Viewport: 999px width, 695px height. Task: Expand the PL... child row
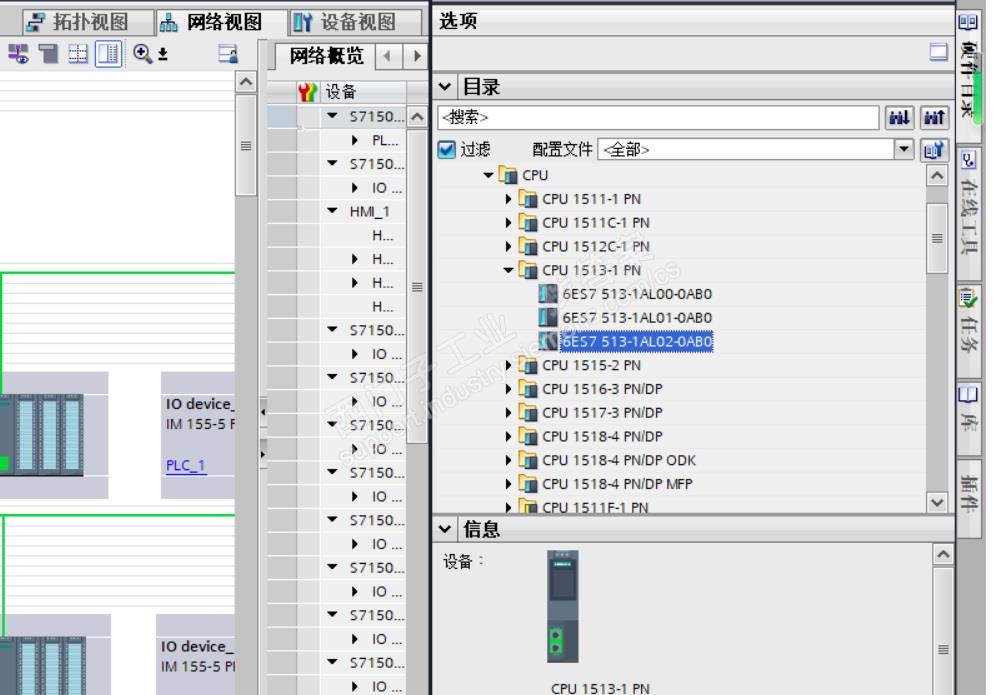(355, 140)
